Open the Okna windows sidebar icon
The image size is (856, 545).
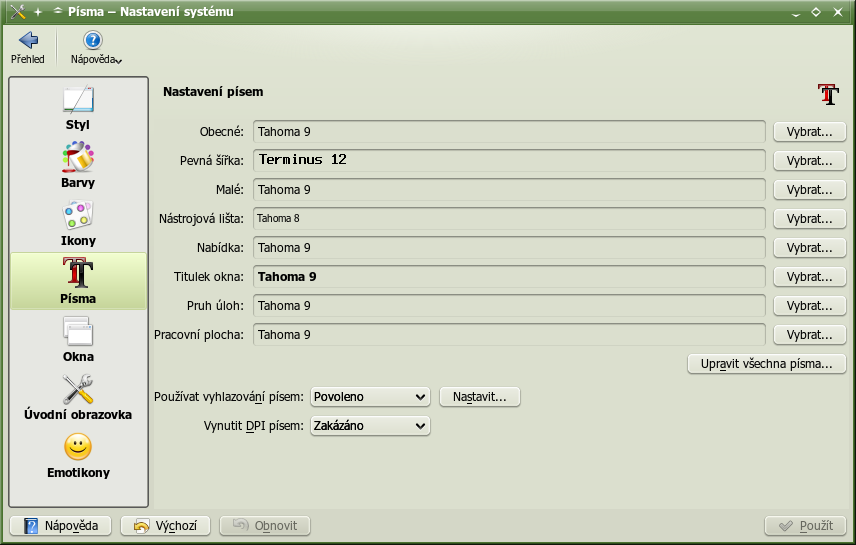(78, 331)
